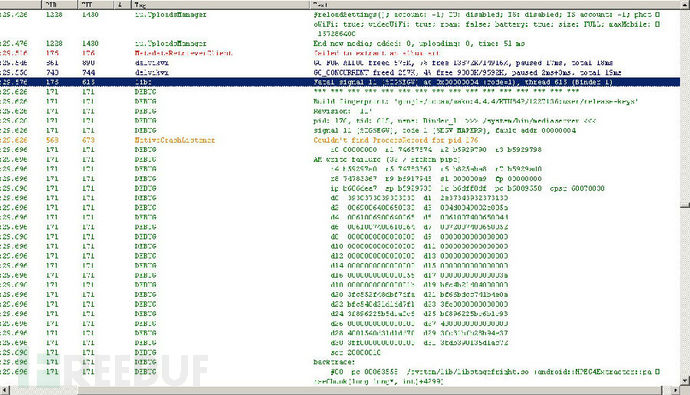Viewport: 690px width, 395px height.
Task: Select the highlighted 'Fatal signal 11' libc row
Action: pos(340,82)
